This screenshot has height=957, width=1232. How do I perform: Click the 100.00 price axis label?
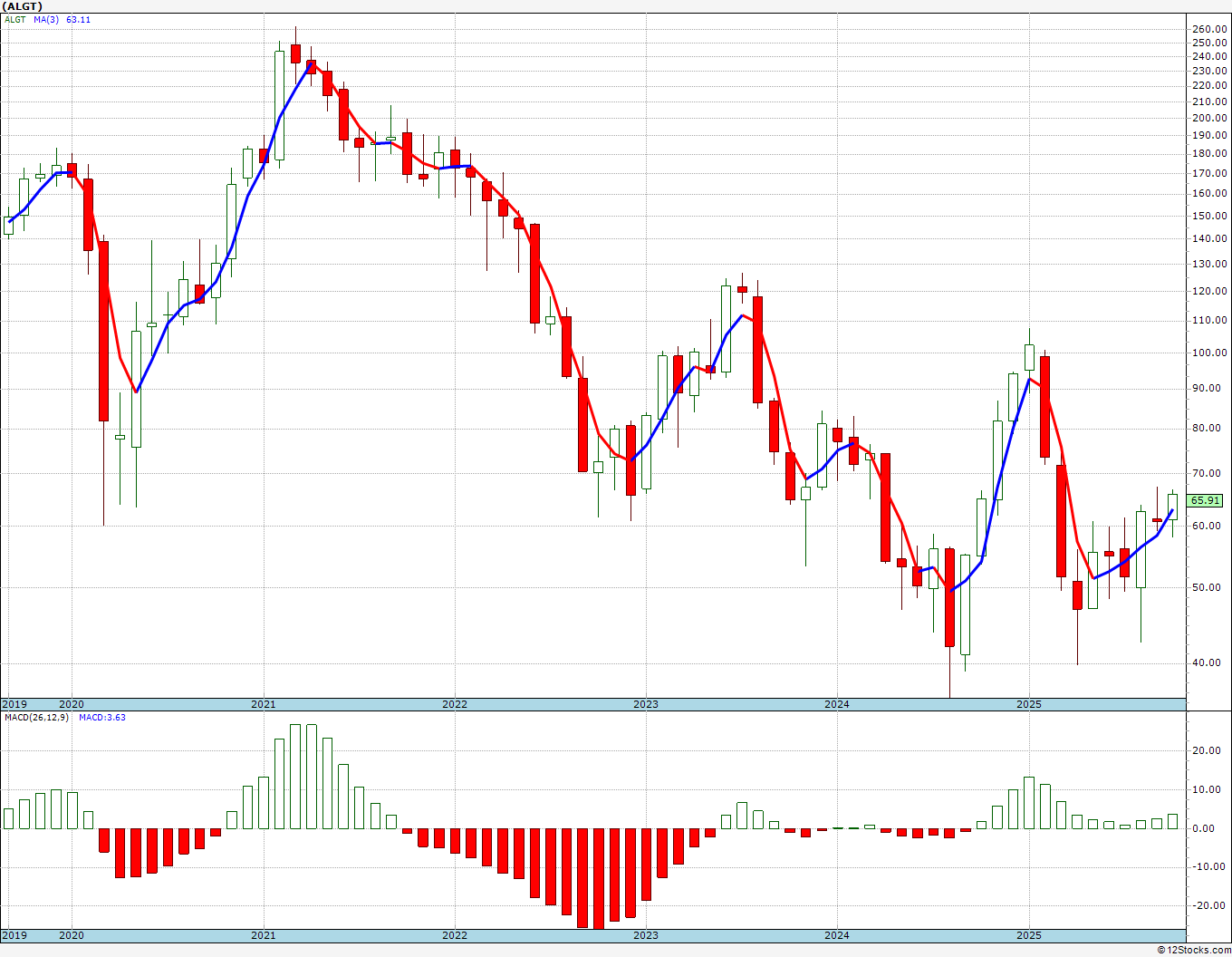[1209, 353]
